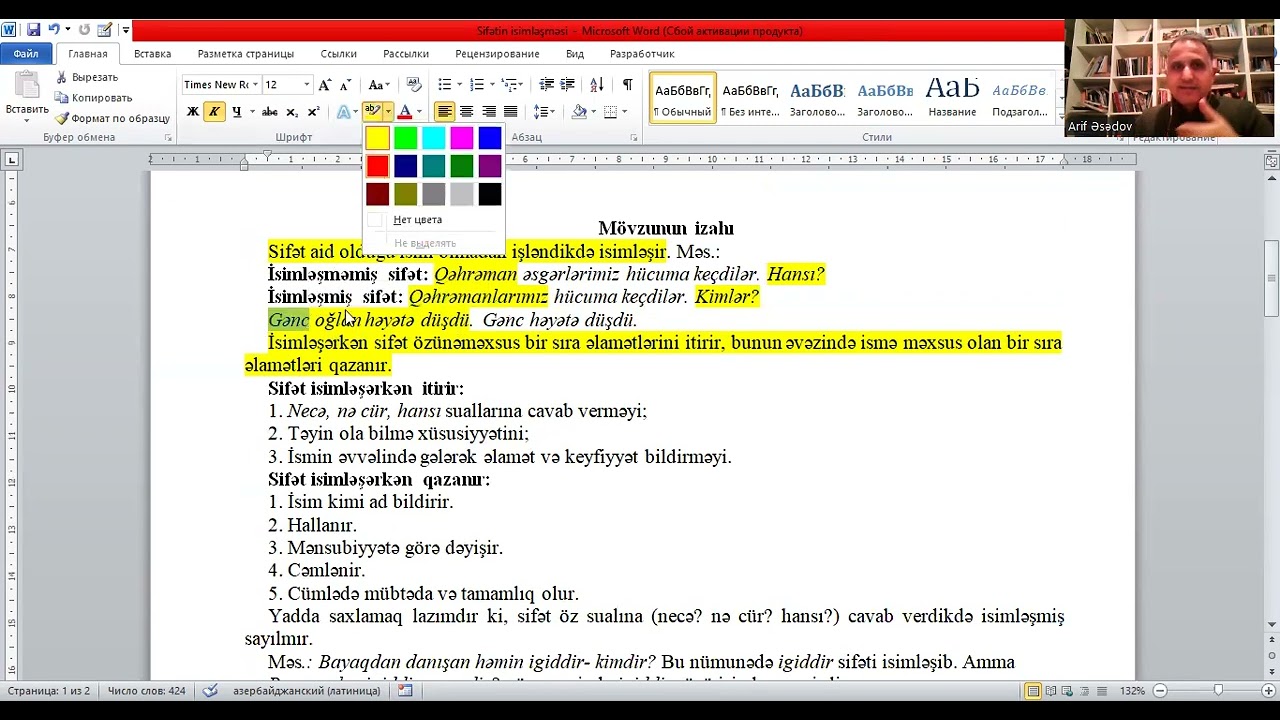
Task: Choose Нет цвета option
Action: (x=417, y=220)
